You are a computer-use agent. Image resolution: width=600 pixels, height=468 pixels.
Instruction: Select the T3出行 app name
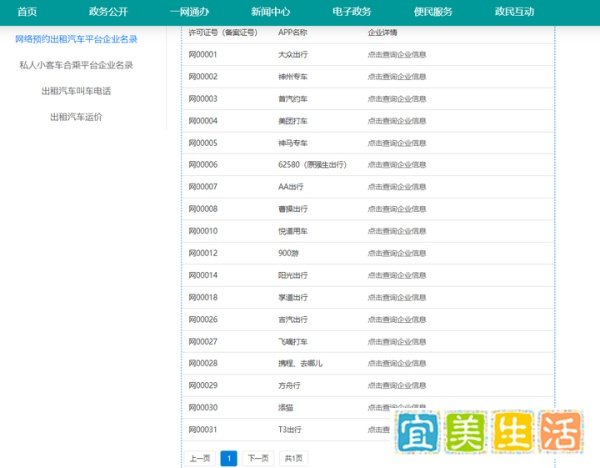290,430
